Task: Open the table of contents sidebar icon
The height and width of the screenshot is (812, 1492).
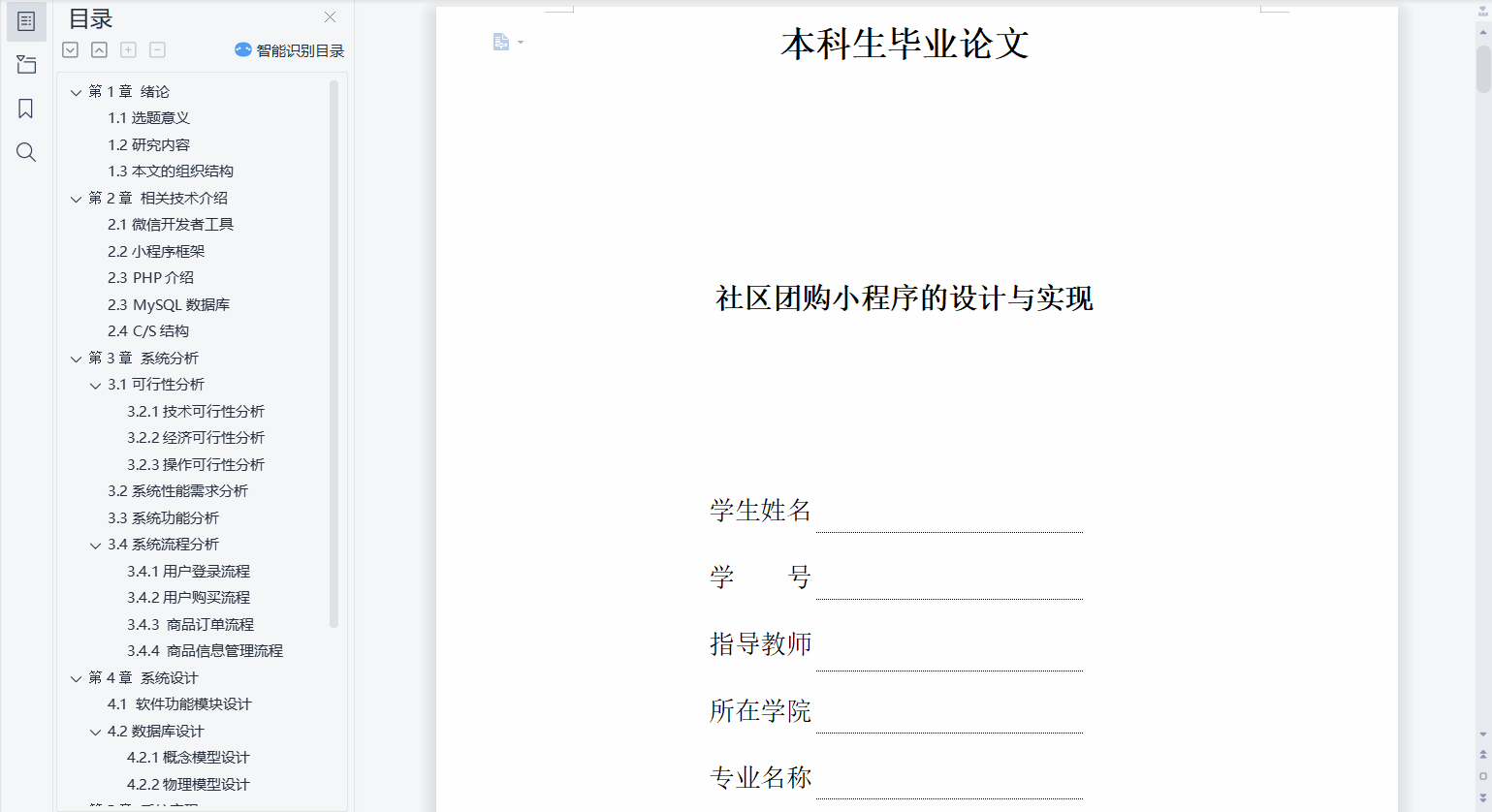Action: [x=26, y=21]
